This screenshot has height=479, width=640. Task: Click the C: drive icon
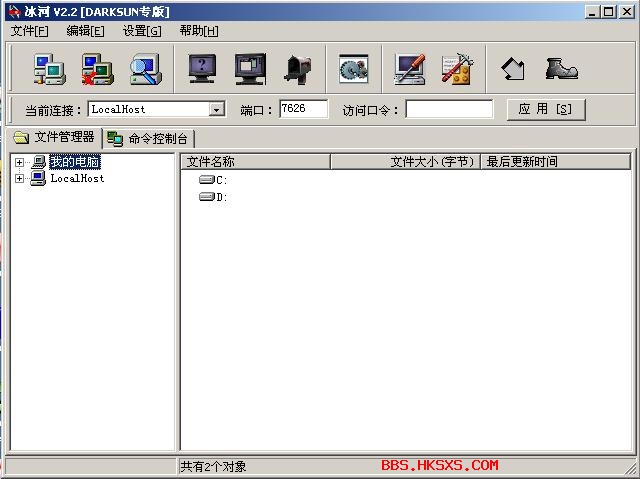click(207, 180)
